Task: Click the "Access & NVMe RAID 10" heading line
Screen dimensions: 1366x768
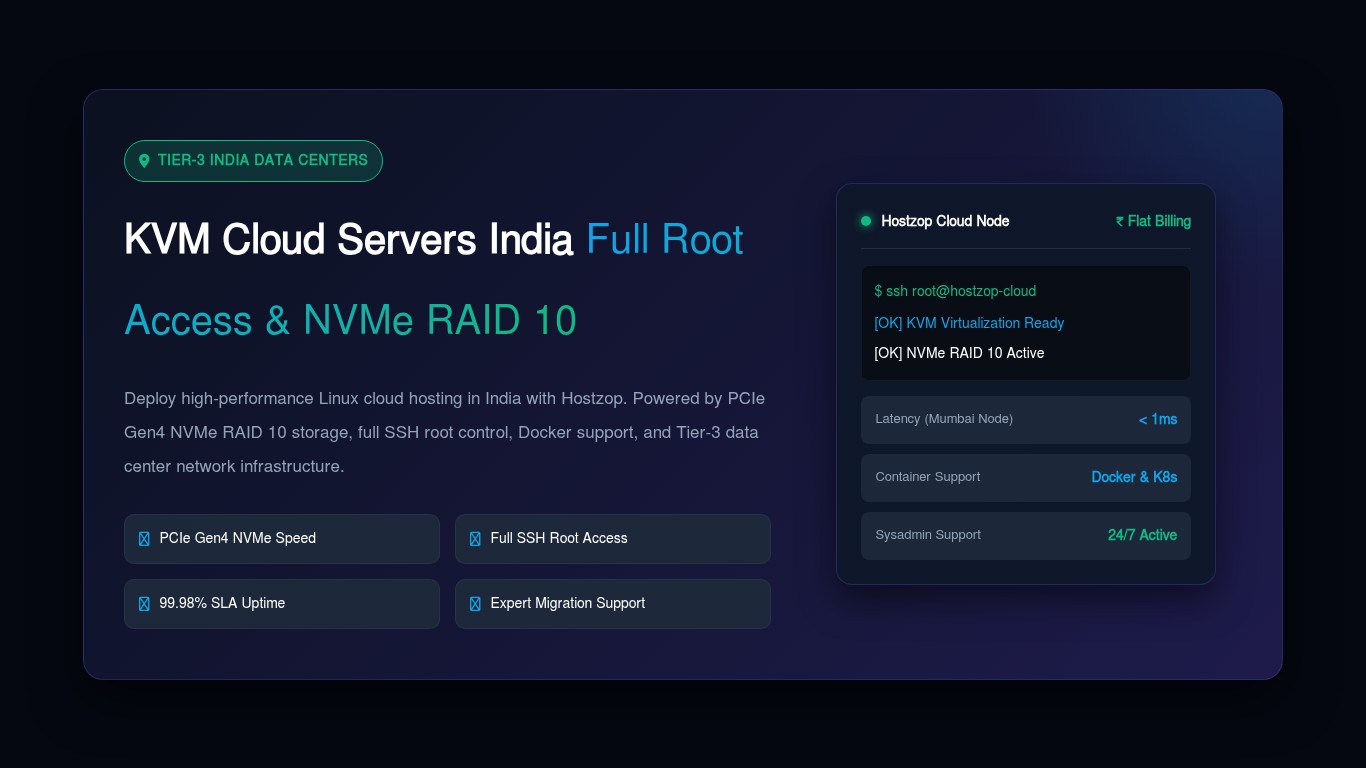Action: click(350, 320)
